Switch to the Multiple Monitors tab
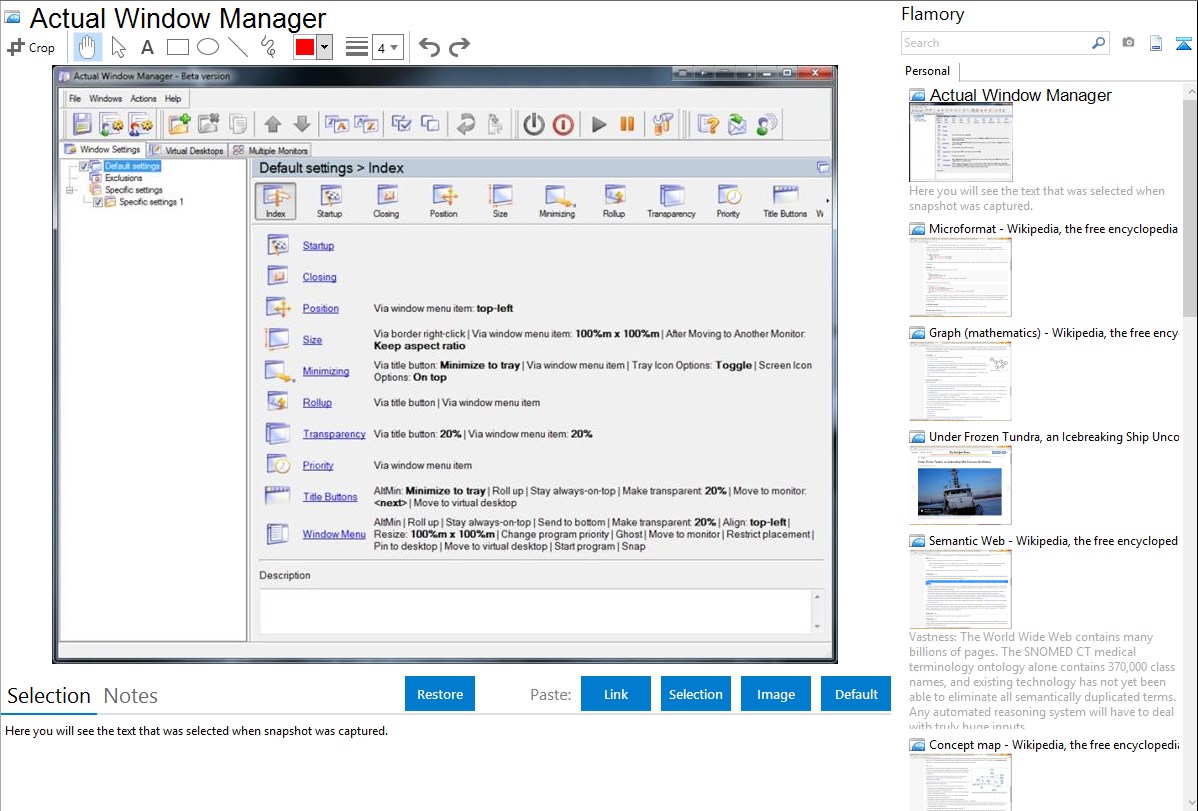The image size is (1198, 811). click(x=270, y=151)
